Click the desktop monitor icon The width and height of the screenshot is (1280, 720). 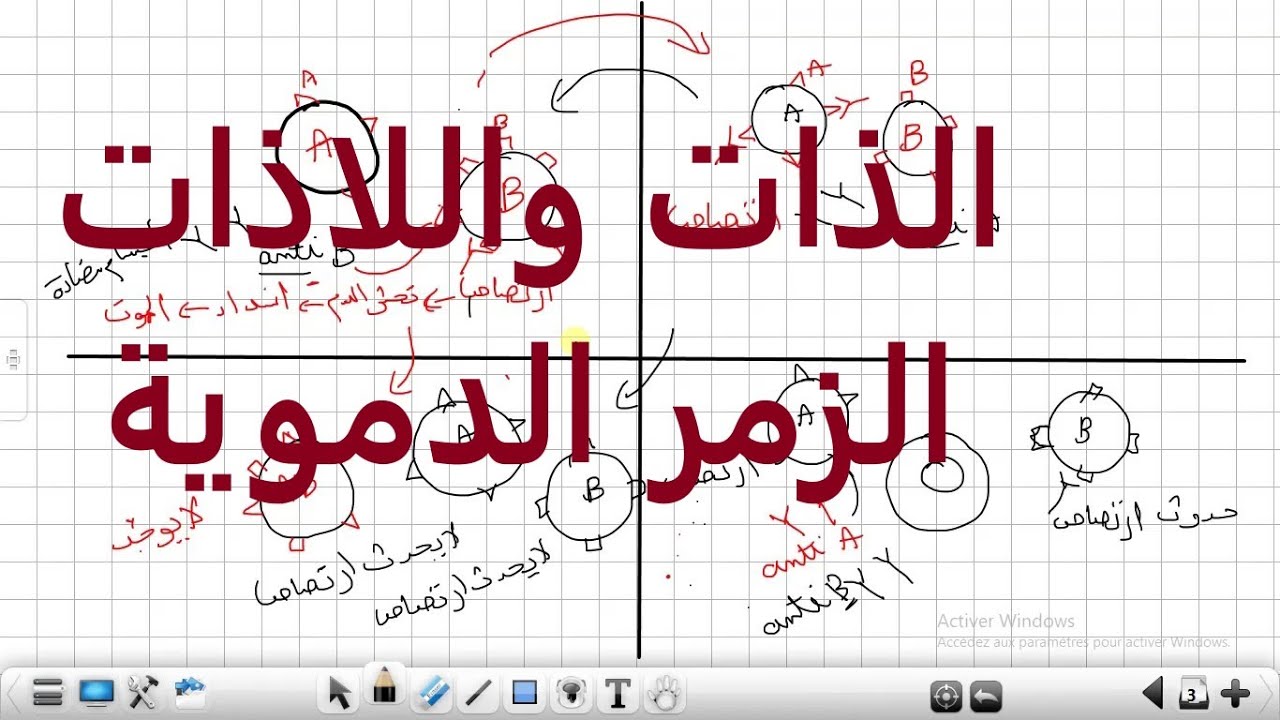pos(96,692)
